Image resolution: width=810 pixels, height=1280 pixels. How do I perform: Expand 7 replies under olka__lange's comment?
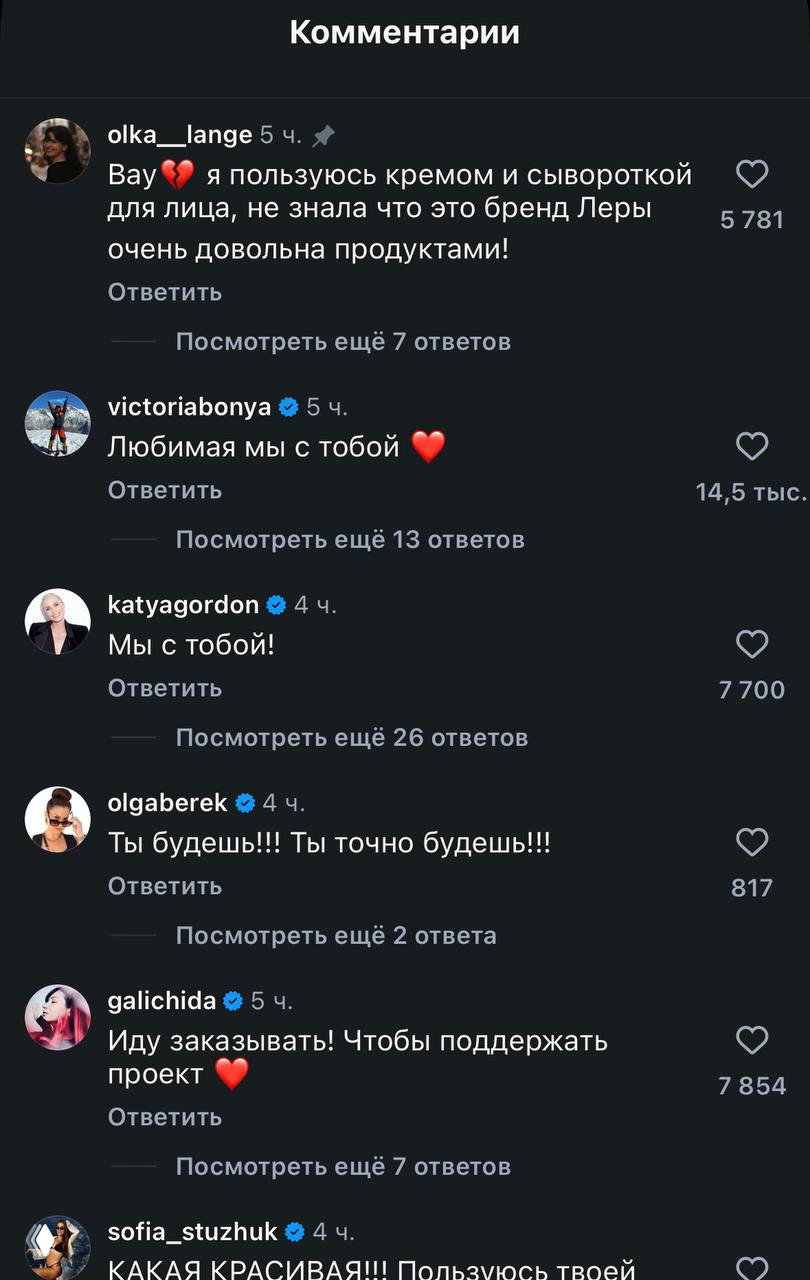point(343,341)
